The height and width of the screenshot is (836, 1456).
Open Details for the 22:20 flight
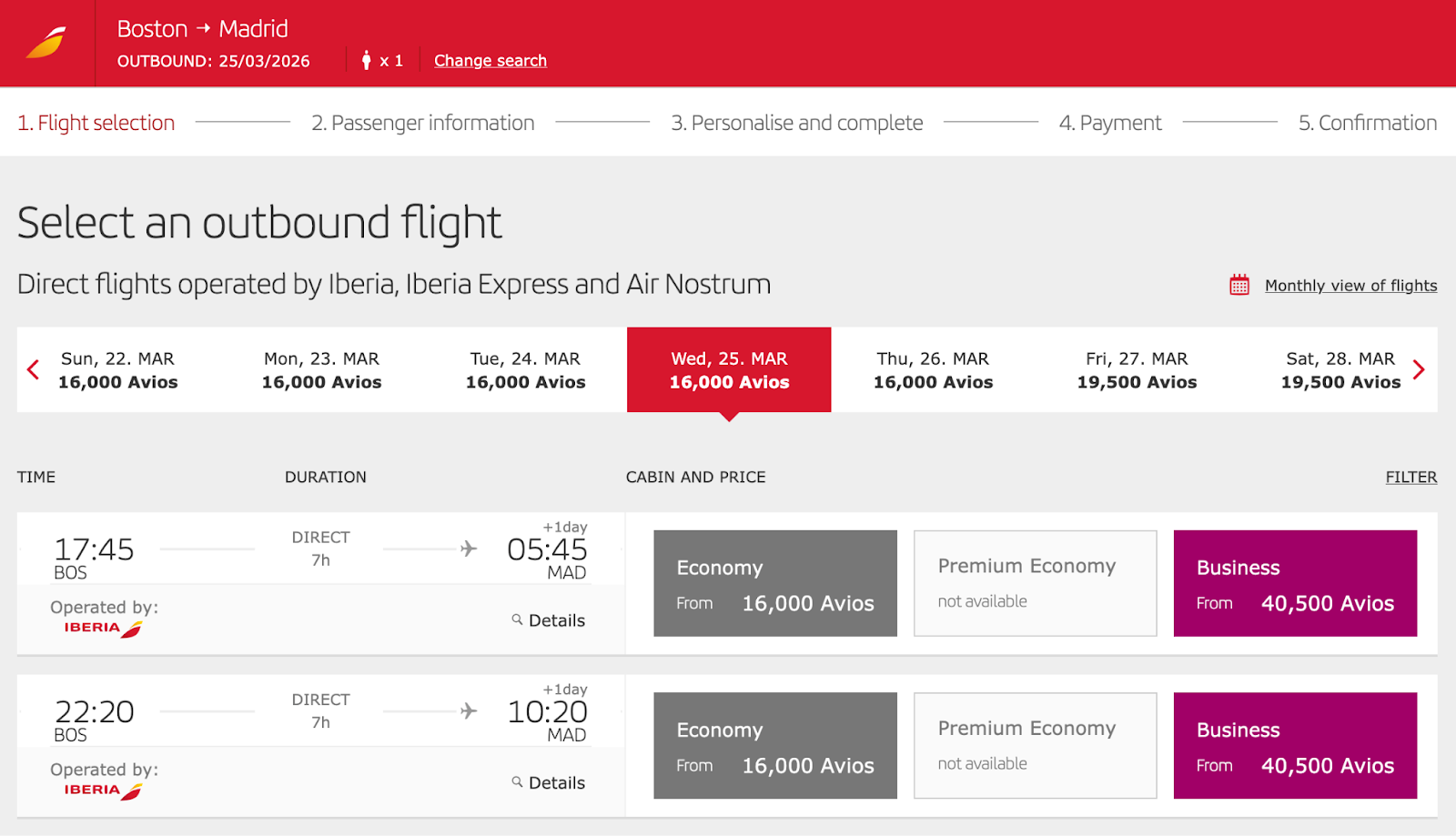(549, 782)
